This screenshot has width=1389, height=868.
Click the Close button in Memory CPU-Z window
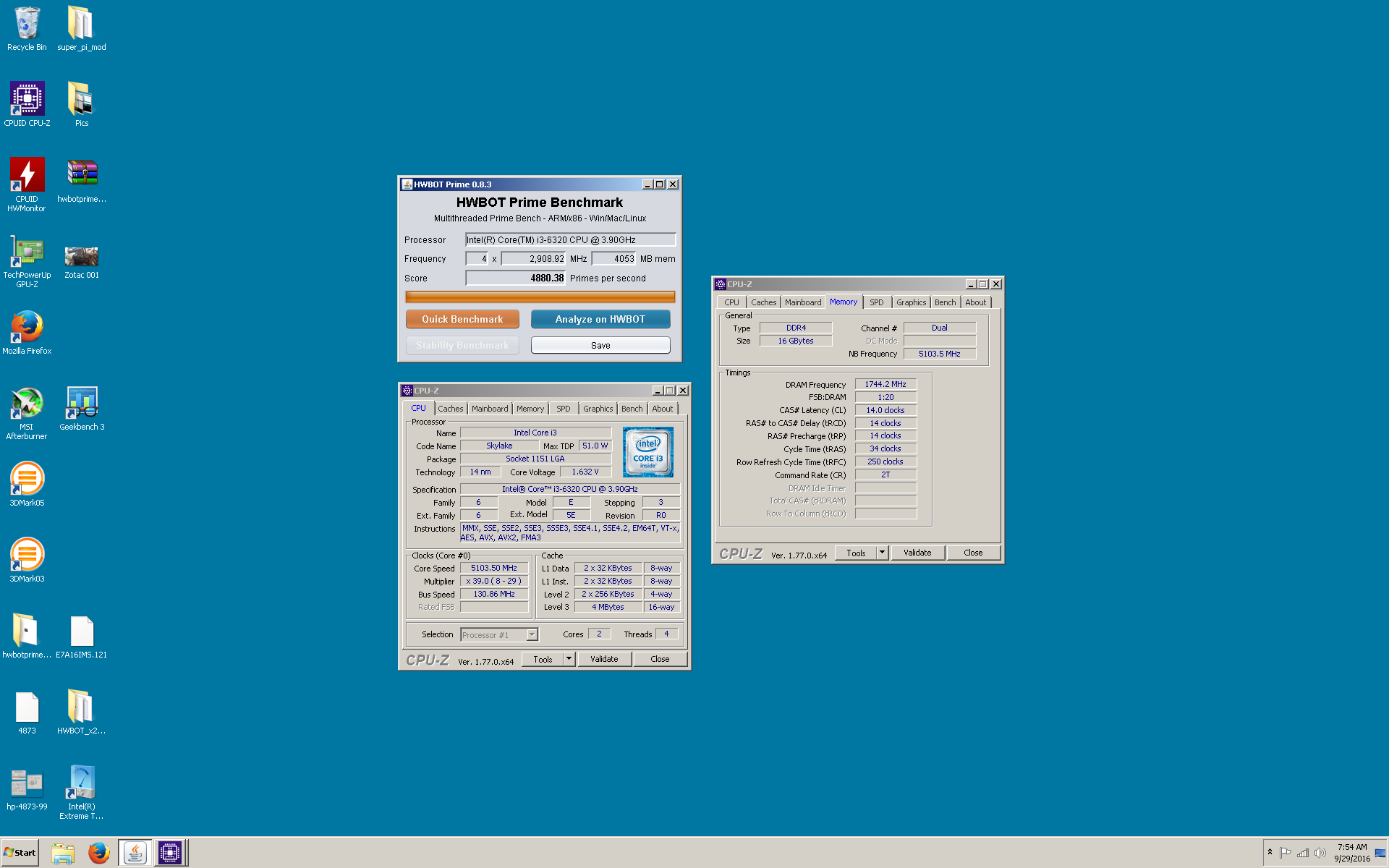point(973,553)
